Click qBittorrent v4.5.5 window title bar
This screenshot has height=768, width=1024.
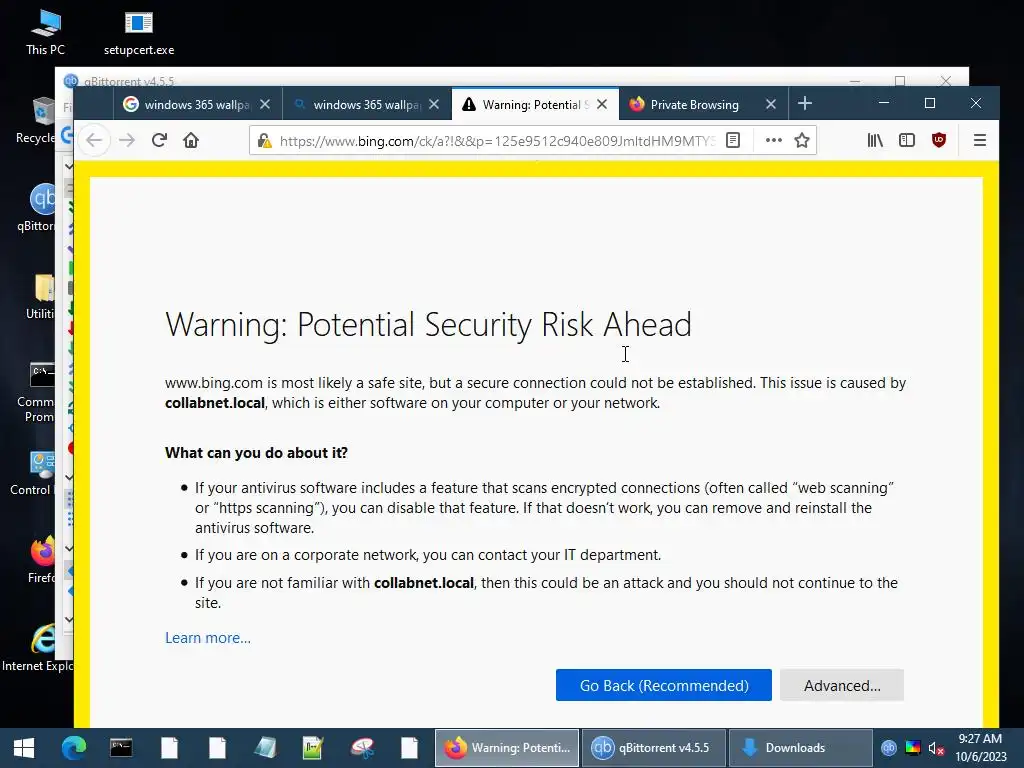(x=457, y=76)
